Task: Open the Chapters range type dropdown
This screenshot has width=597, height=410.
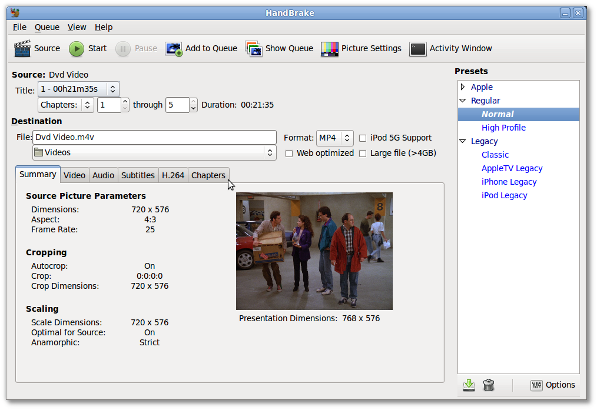Action: (x=65, y=105)
